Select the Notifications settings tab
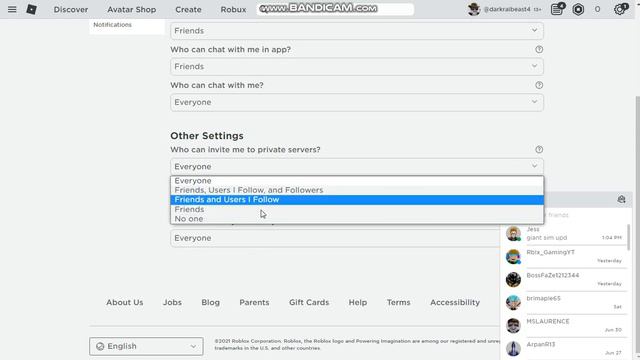The image size is (640, 360). tap(112, 25)
